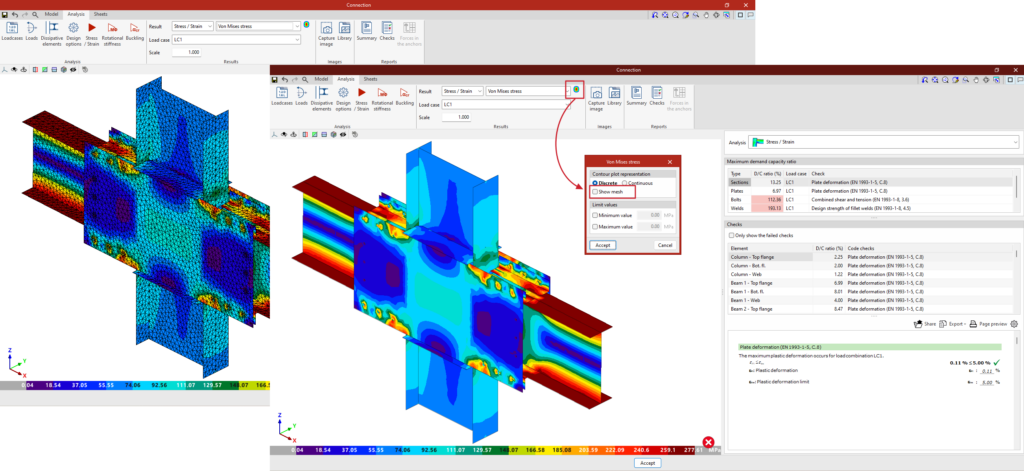Click the red error circle above the MPa scale
The width and height of the screenshot is (1024, 471).
[x=709, y=442]
